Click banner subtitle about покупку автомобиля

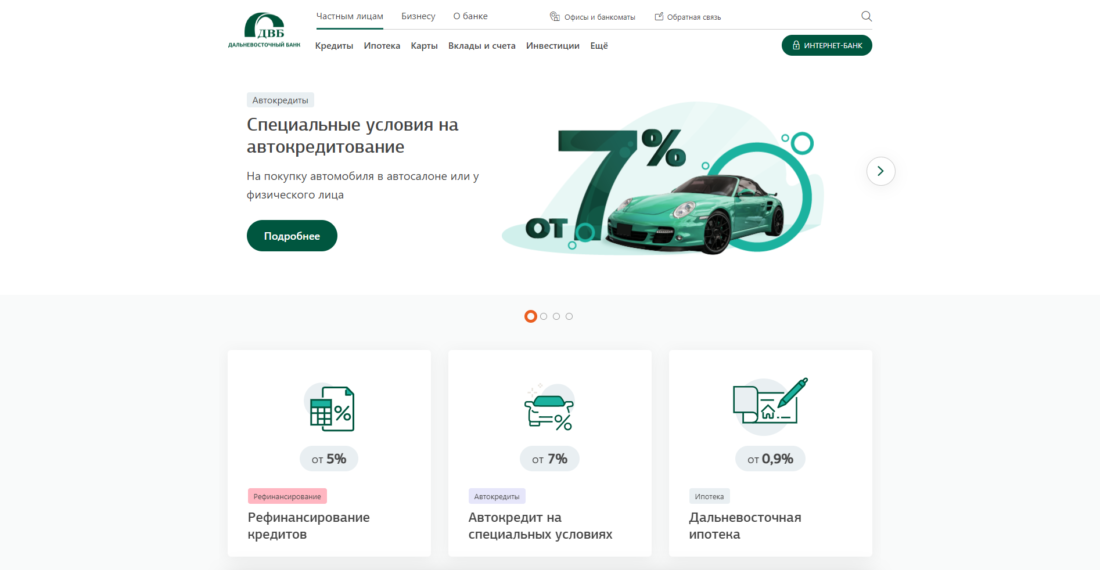click(363, 185)
